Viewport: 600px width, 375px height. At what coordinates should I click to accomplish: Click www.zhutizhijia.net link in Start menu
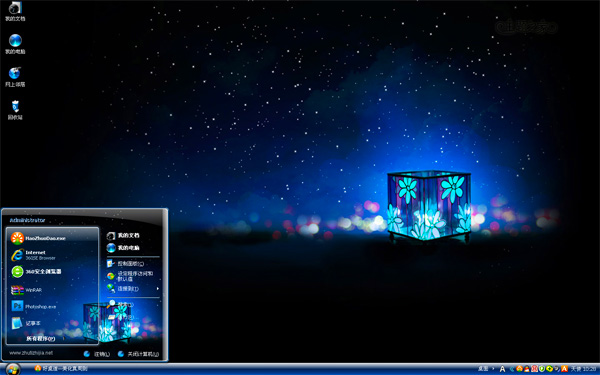click(x=31, y=353)
